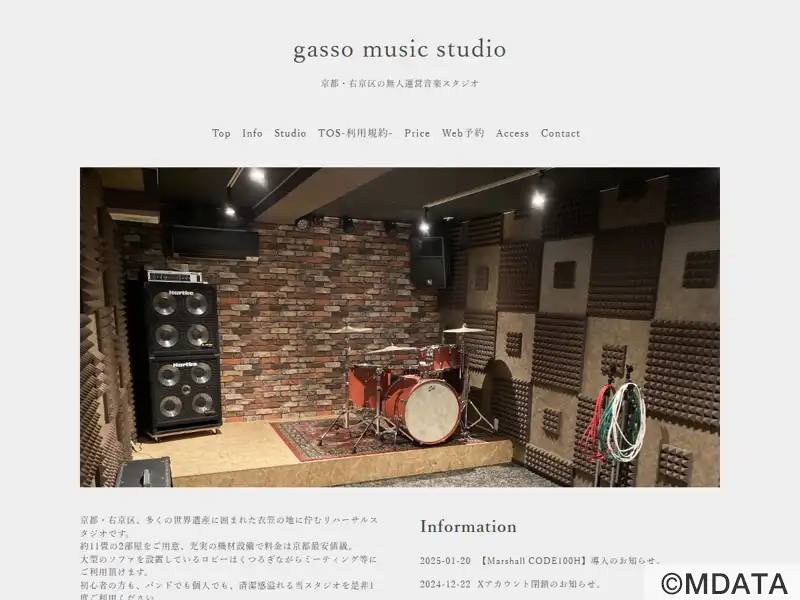Click the studio room hero photo
The width and height of the screenshot is (800, 600).
399,327
